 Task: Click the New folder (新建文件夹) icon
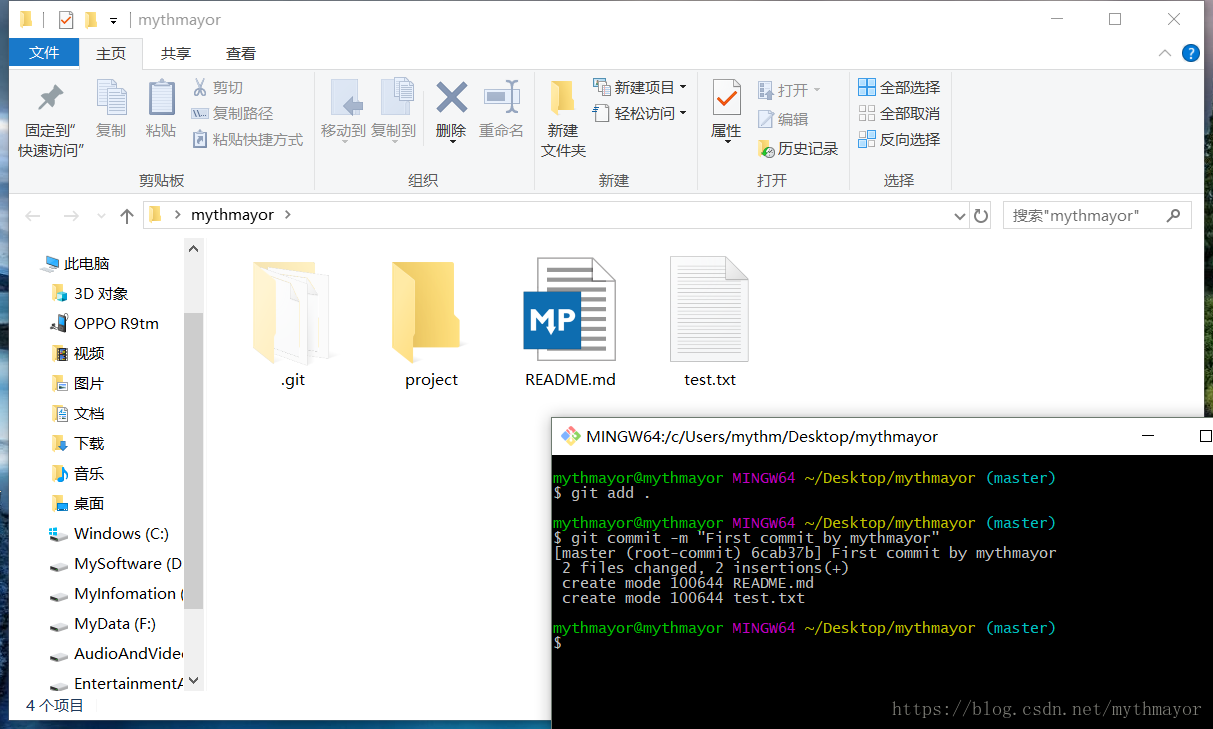pyautogui.click(x=563, y=98)
